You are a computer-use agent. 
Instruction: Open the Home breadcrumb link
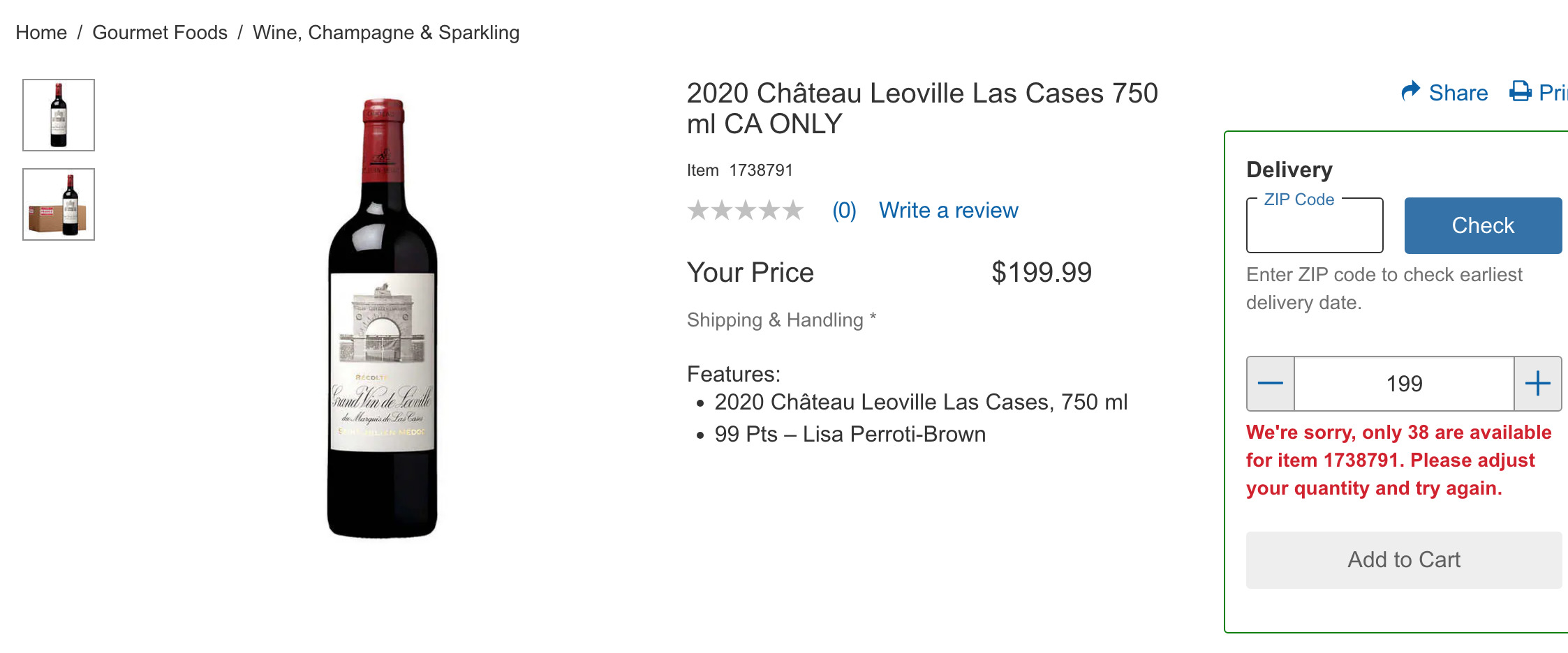click(41, 33)
